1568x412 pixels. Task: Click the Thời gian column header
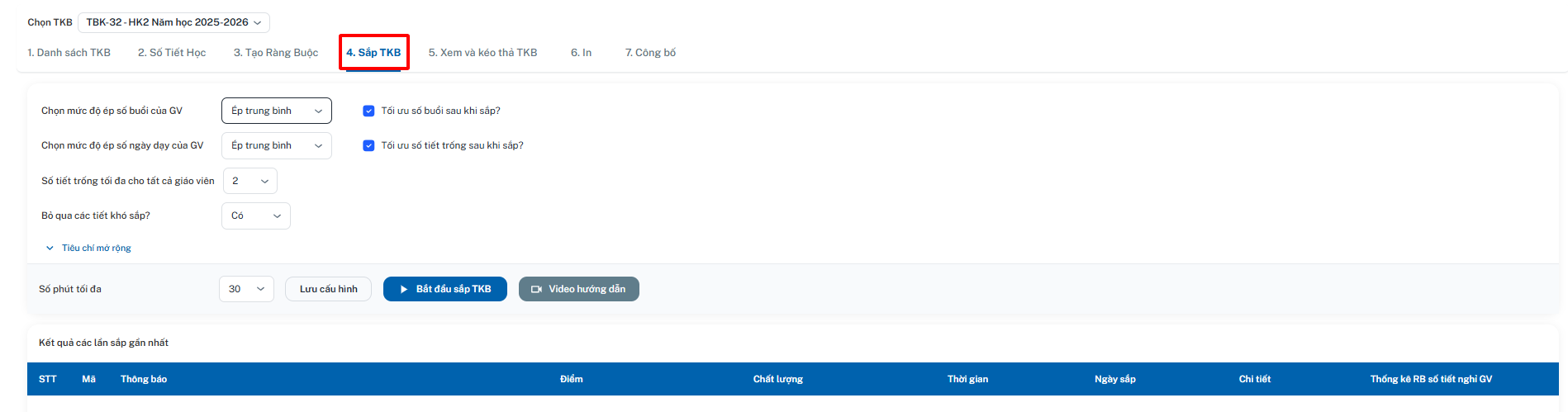967,379
